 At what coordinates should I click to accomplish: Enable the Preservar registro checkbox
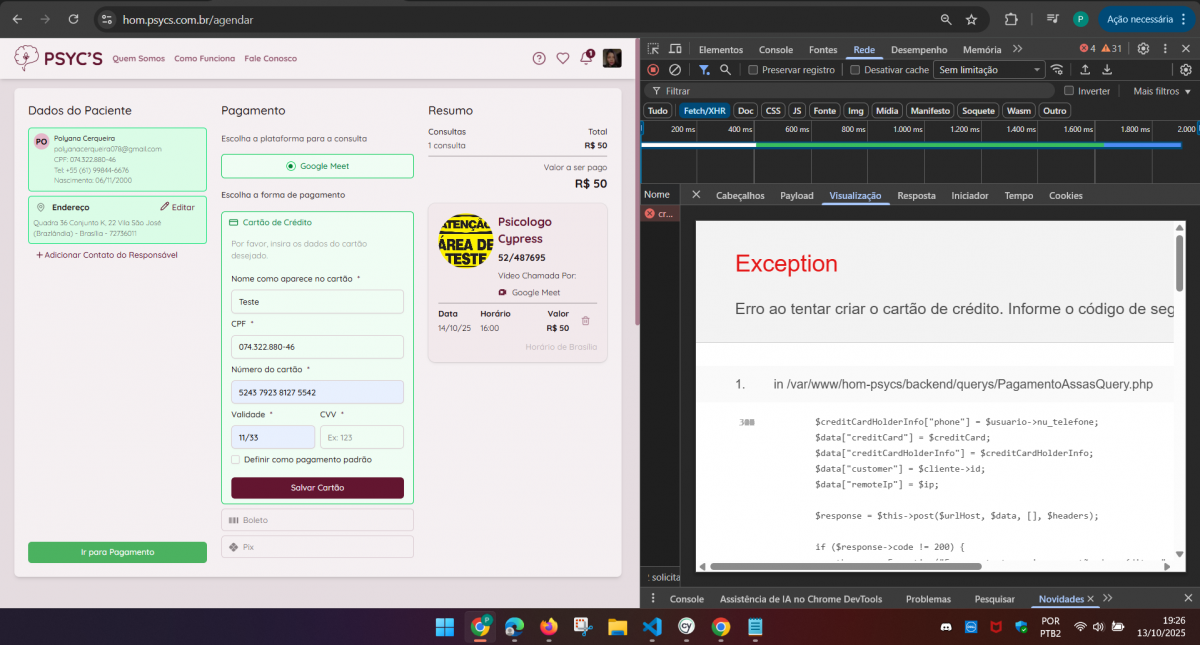point(754,70)
